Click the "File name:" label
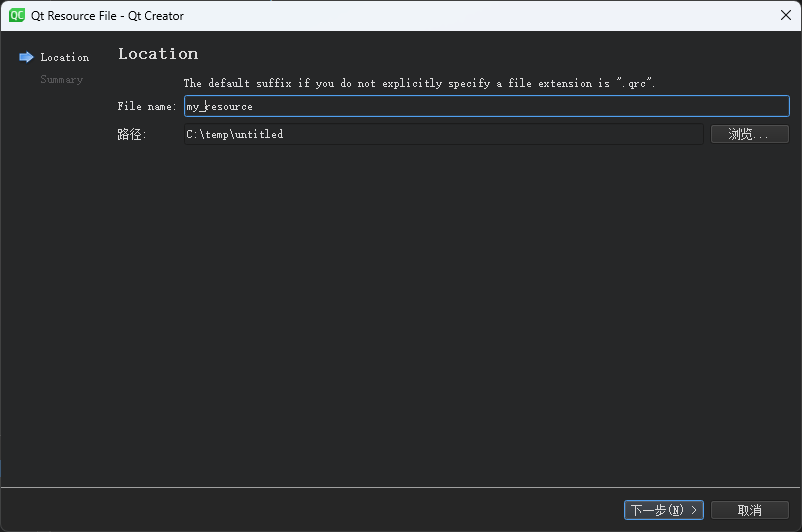Viewport: 802px width, 532px height. (x=146, y=106)
